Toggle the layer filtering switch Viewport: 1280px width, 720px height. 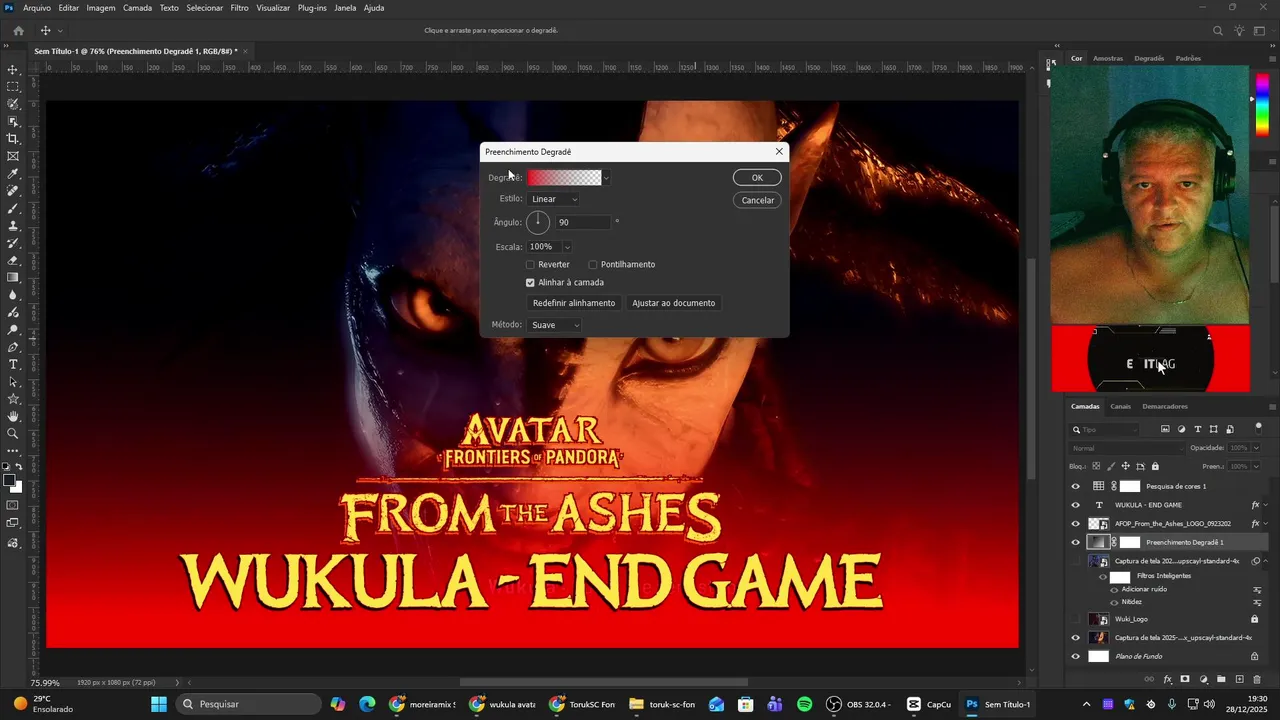pos(1258,428)
